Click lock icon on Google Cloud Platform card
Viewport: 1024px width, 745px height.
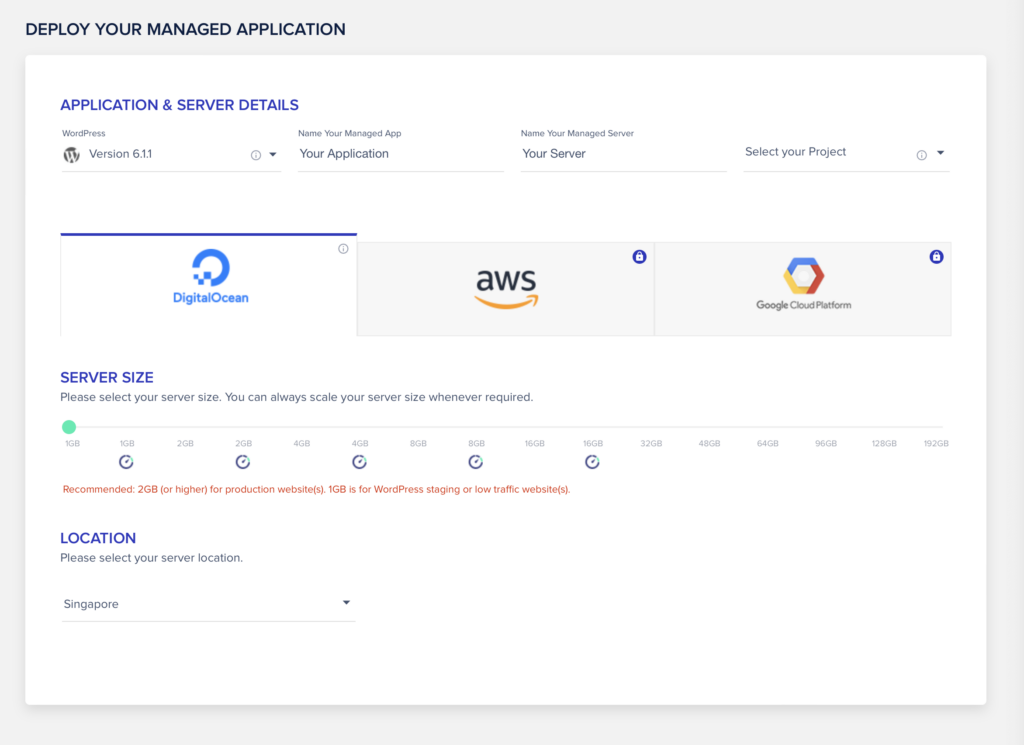[x=936, y=257]
